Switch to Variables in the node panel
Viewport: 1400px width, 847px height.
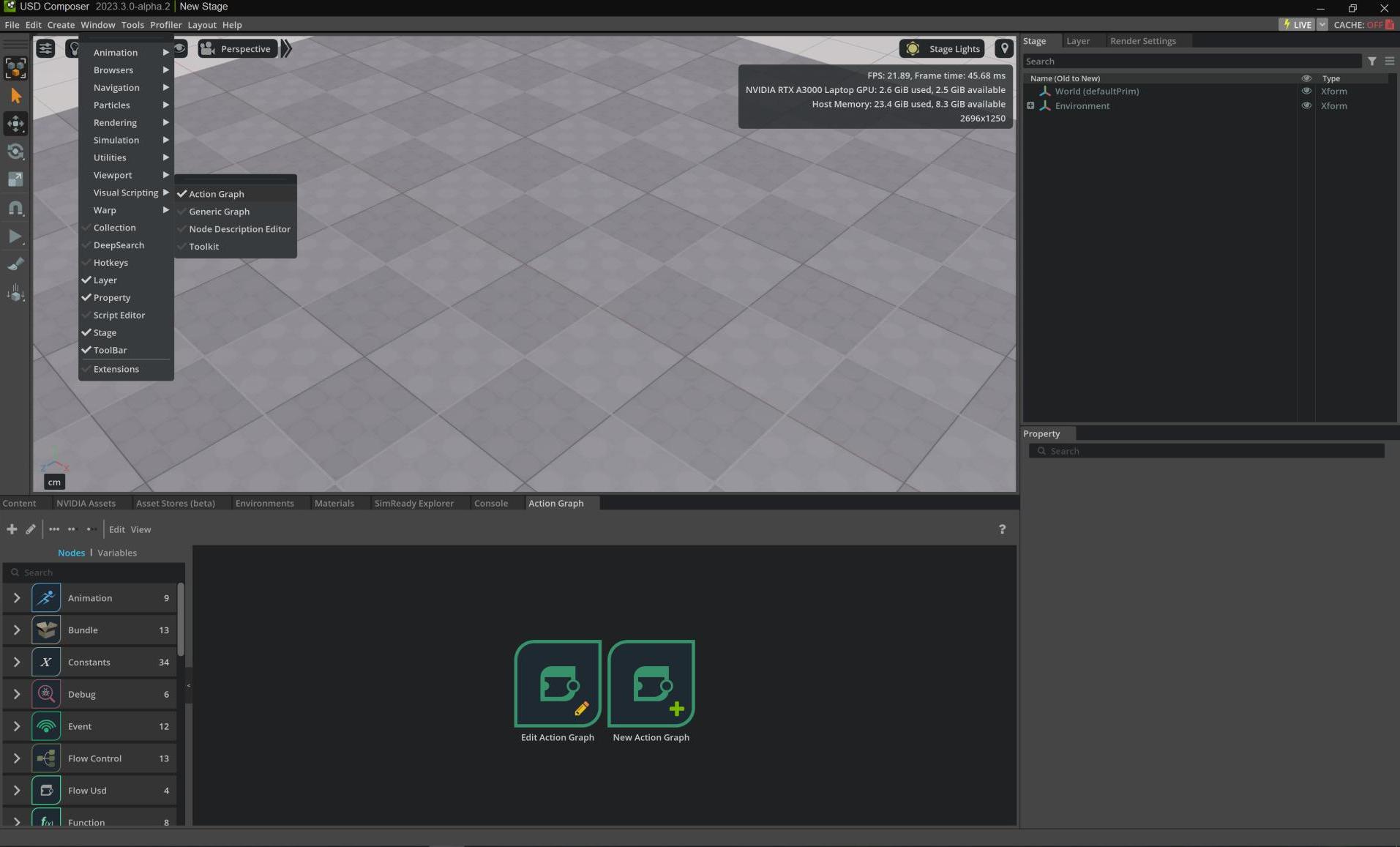(117, 553)
